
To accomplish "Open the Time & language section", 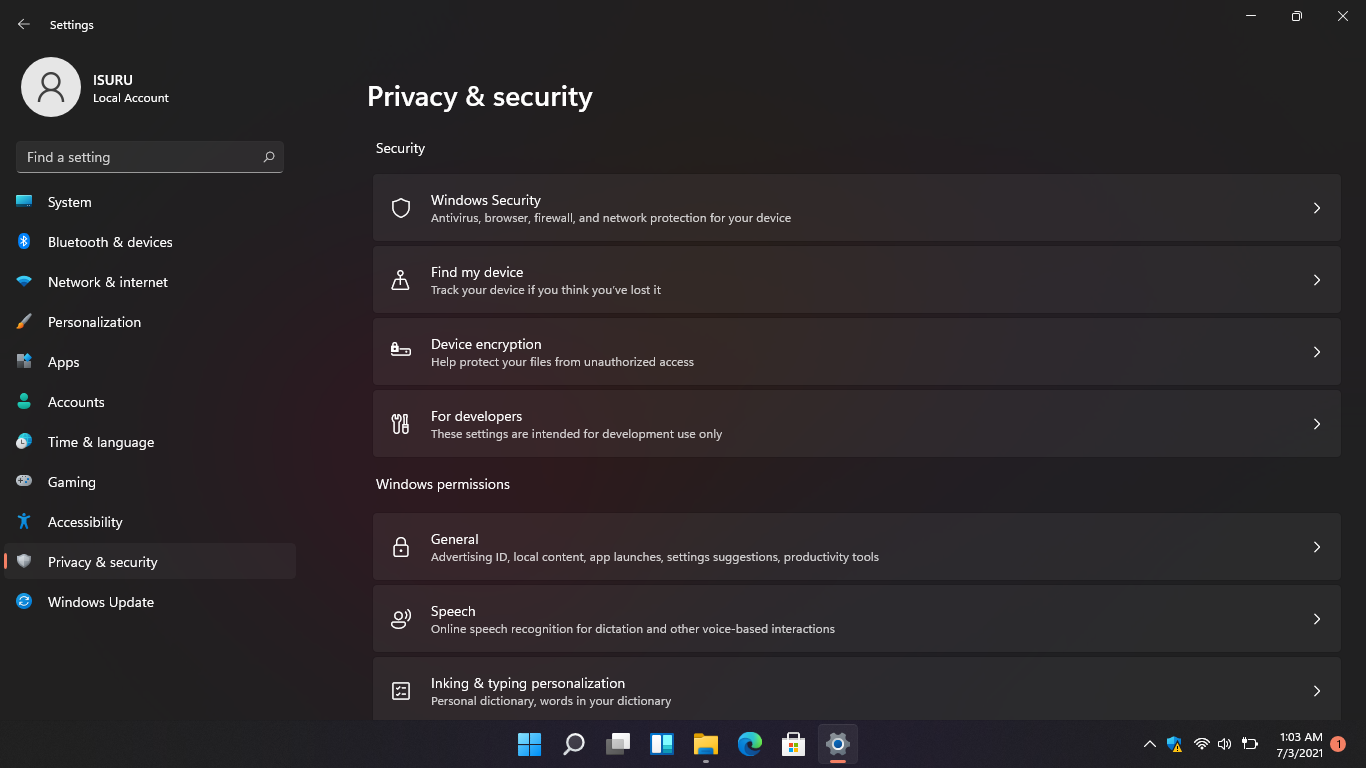I will (x=150, y=442).
